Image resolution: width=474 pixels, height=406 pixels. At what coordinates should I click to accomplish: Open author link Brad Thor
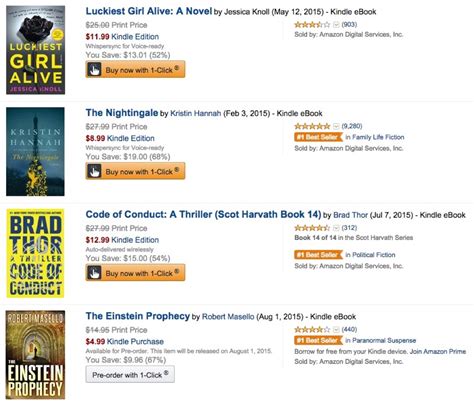point(350,215)
